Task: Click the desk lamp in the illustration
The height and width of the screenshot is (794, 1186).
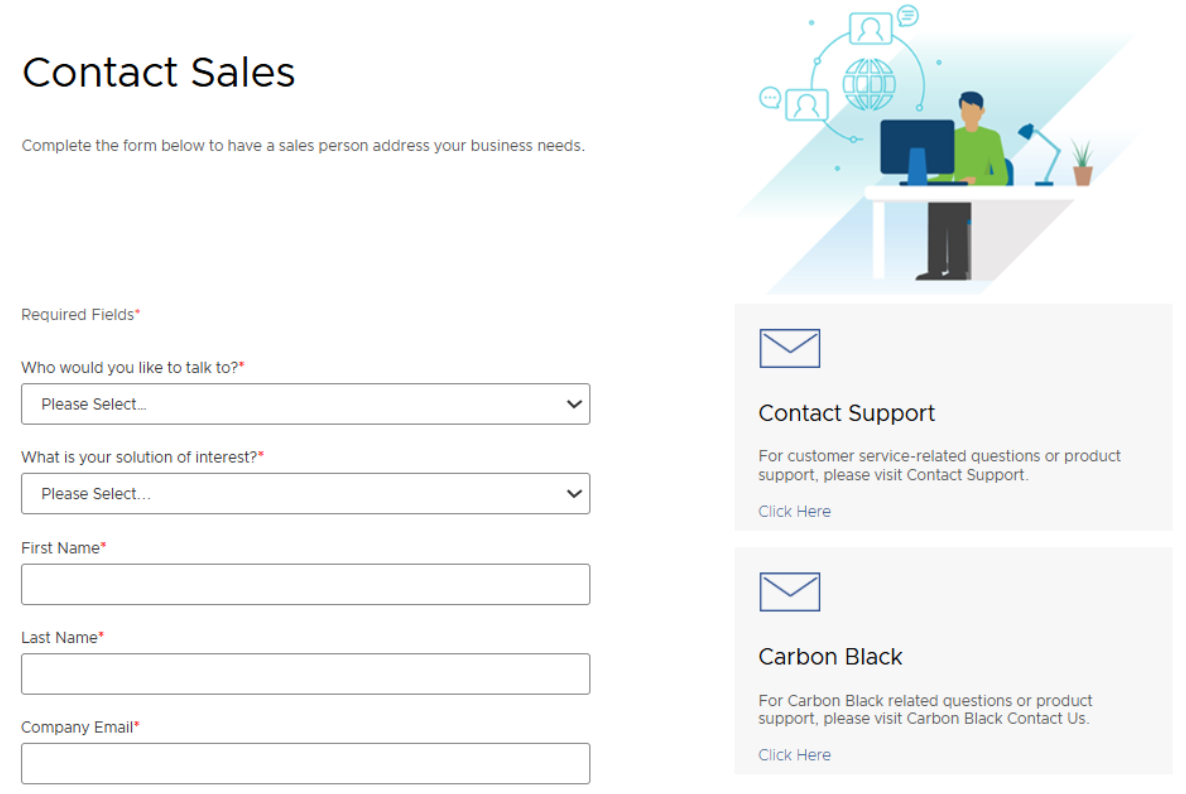Action: tap(1041, 153)
